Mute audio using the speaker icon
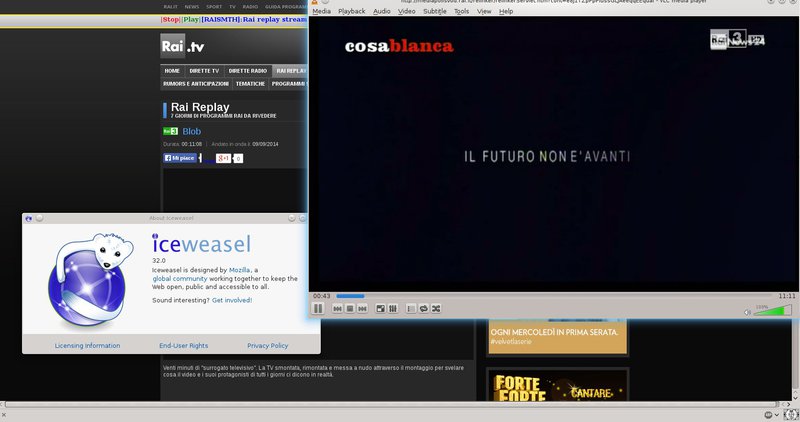Image resolution: width=800 pixels, height=422 pixels. [x=747, y=312]
